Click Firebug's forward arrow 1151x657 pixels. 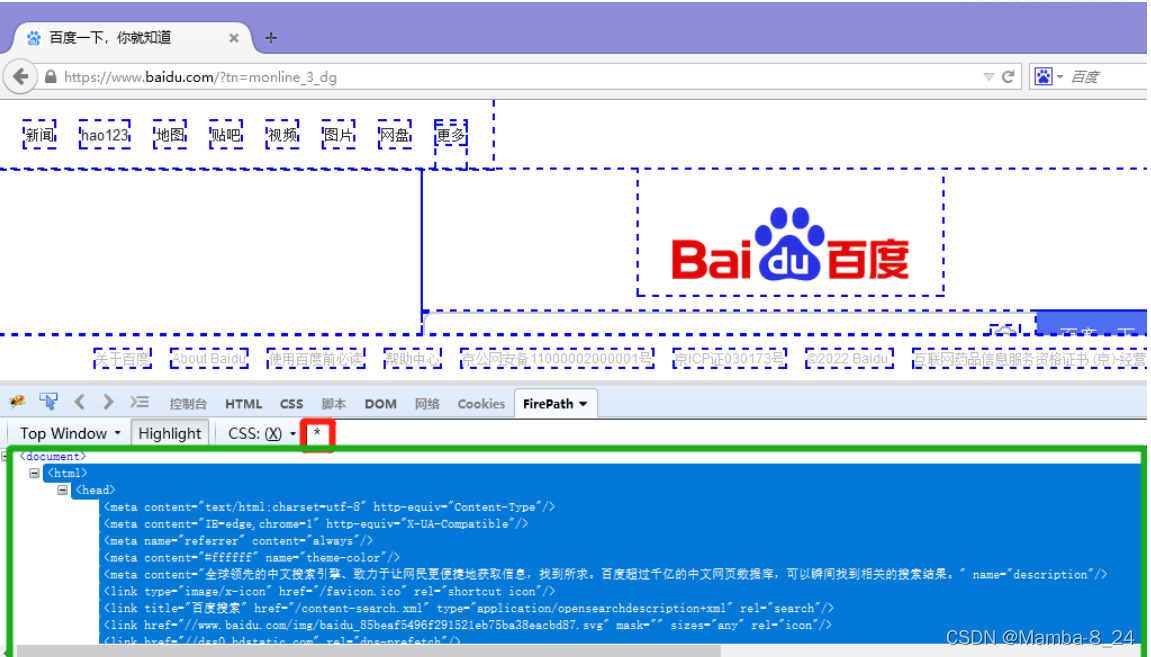[x=108, y=402]
